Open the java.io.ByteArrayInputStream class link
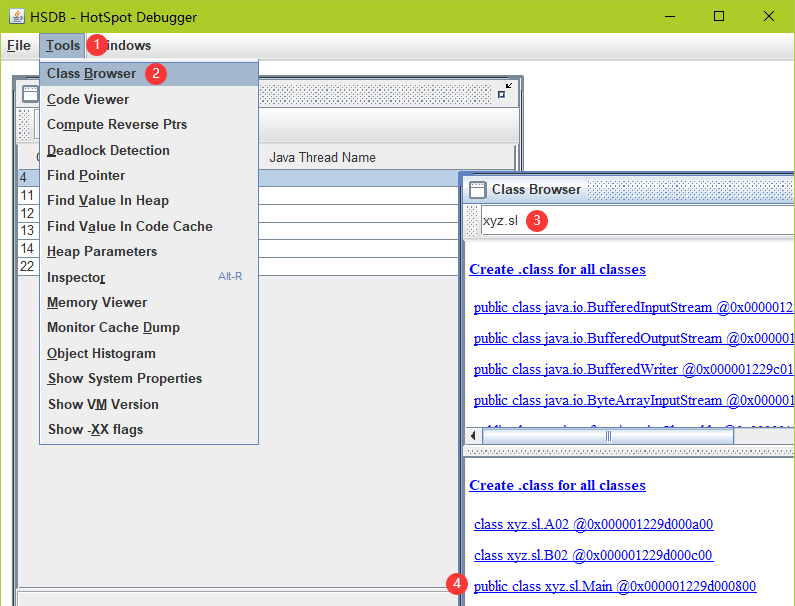 point(633,401)
